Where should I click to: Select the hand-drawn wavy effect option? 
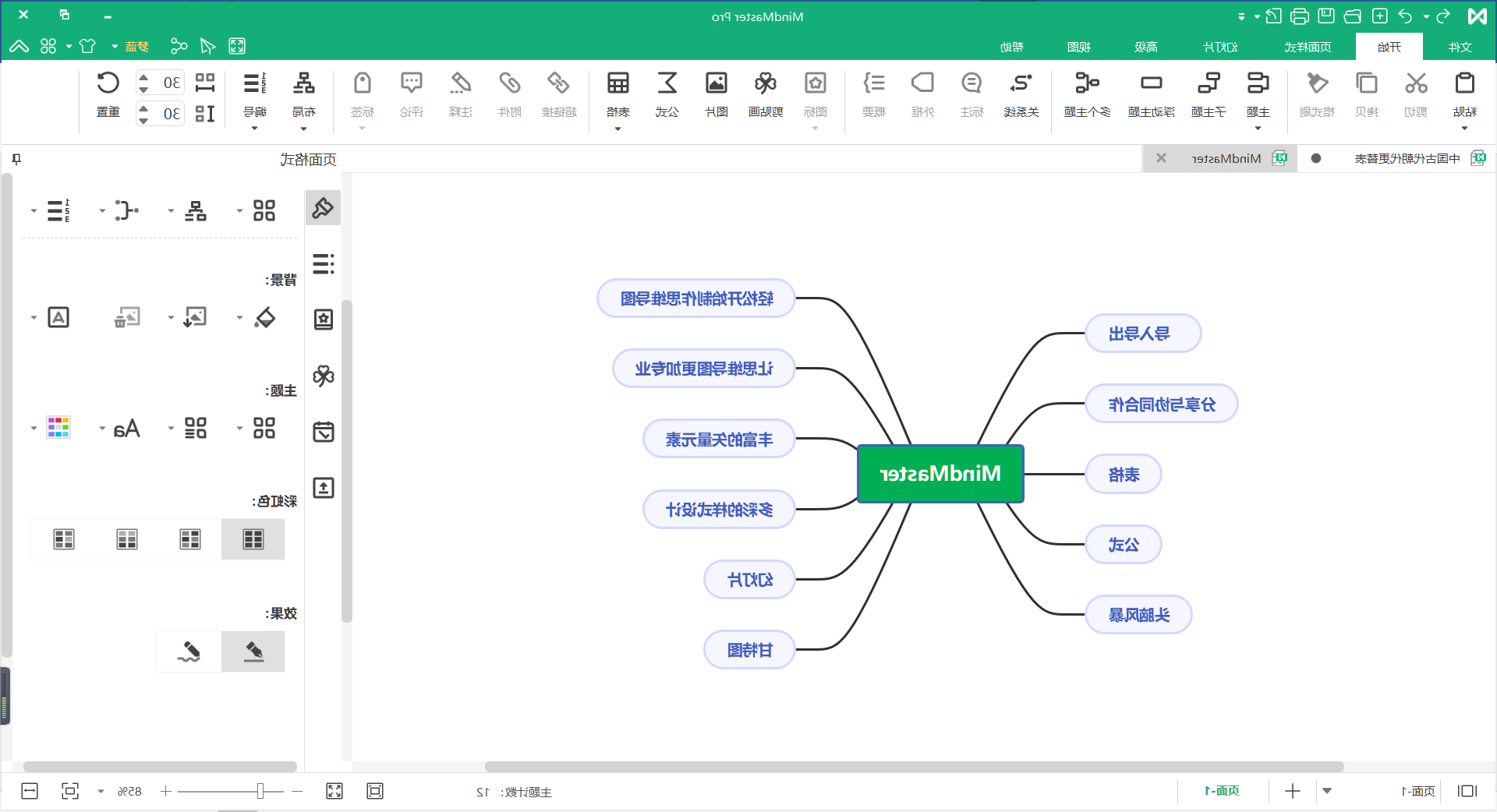(x=189, y=651)
